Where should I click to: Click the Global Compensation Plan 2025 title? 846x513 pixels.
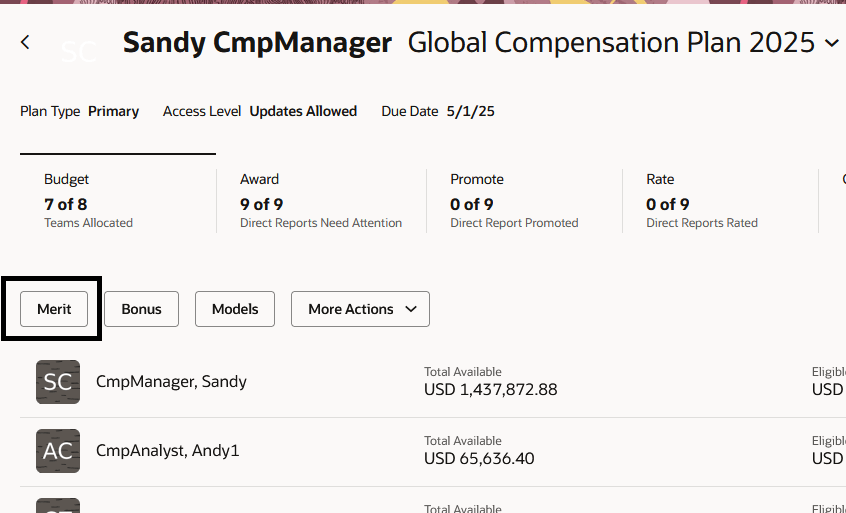611,43
